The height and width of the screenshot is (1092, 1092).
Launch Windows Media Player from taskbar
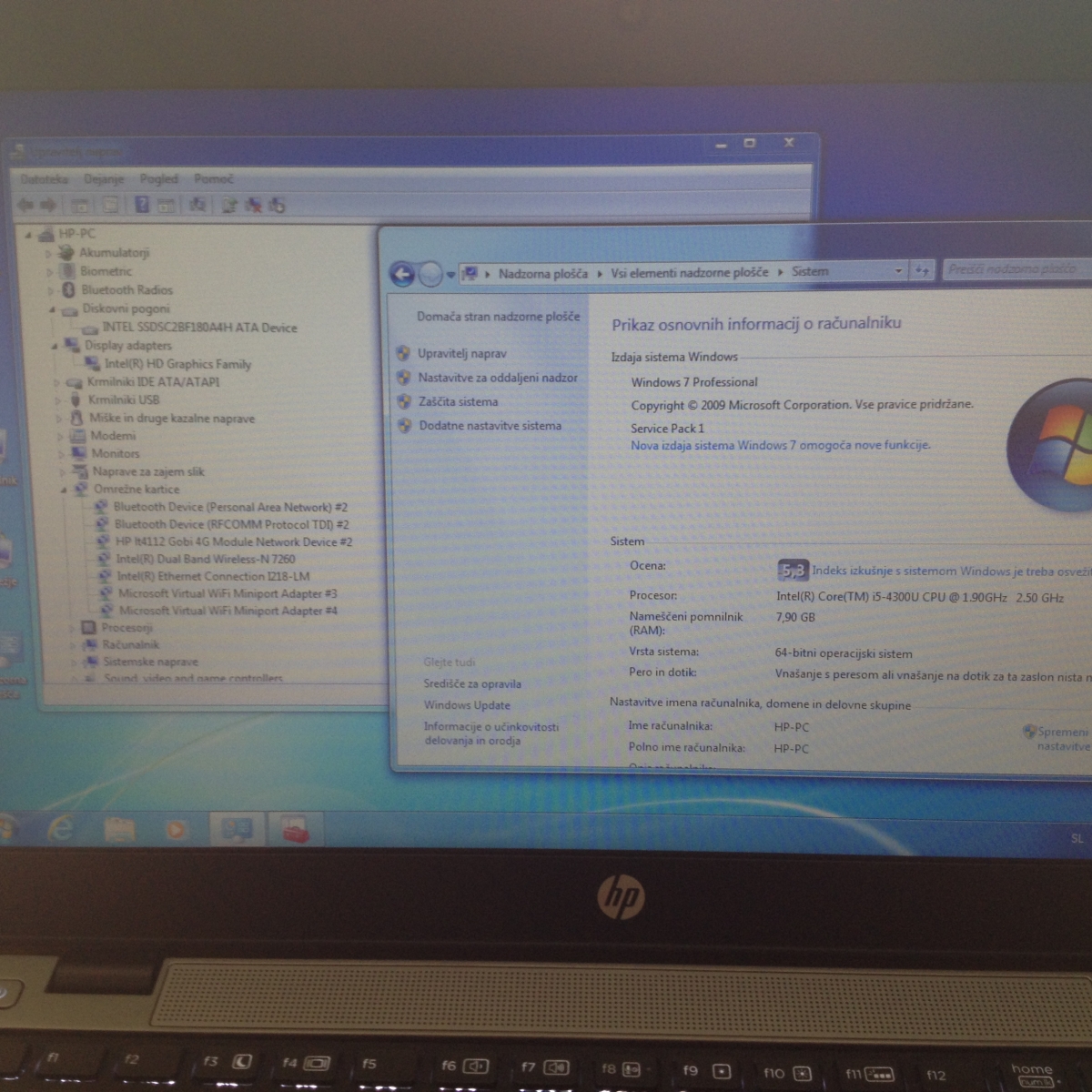[176, 829]
